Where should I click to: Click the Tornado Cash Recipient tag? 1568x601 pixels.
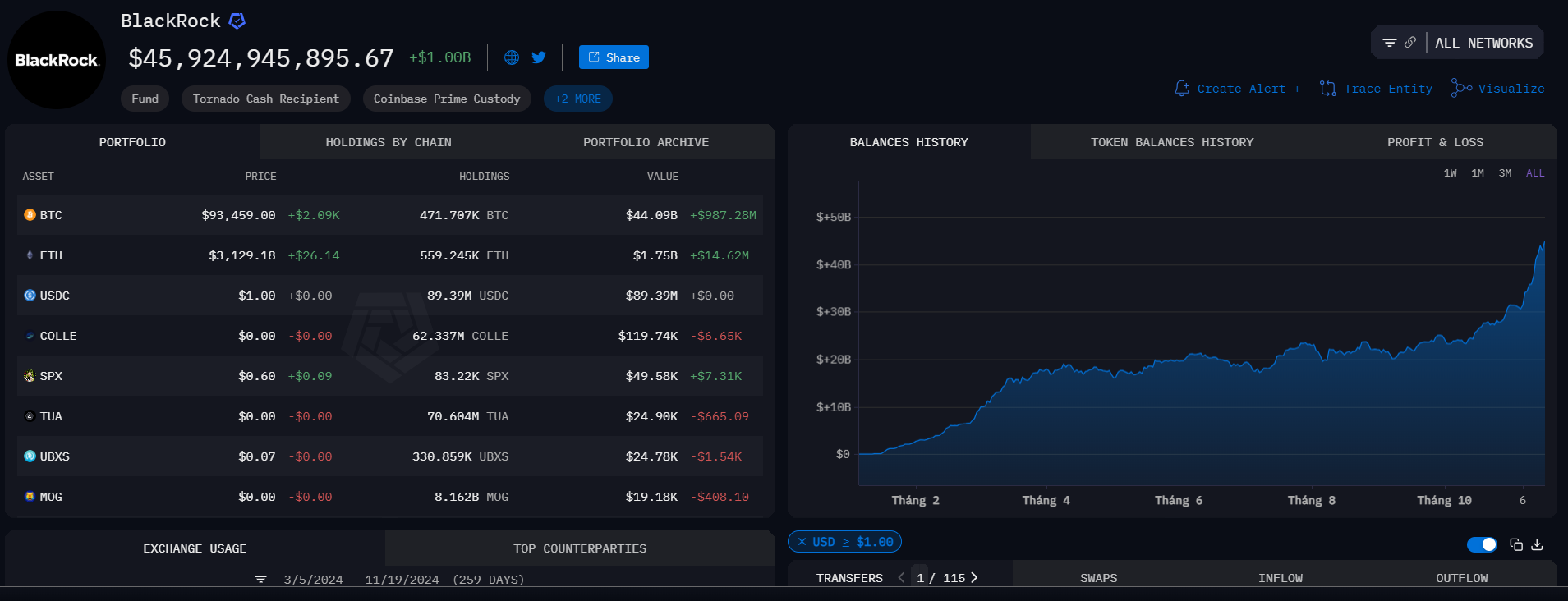coord(265,99)
